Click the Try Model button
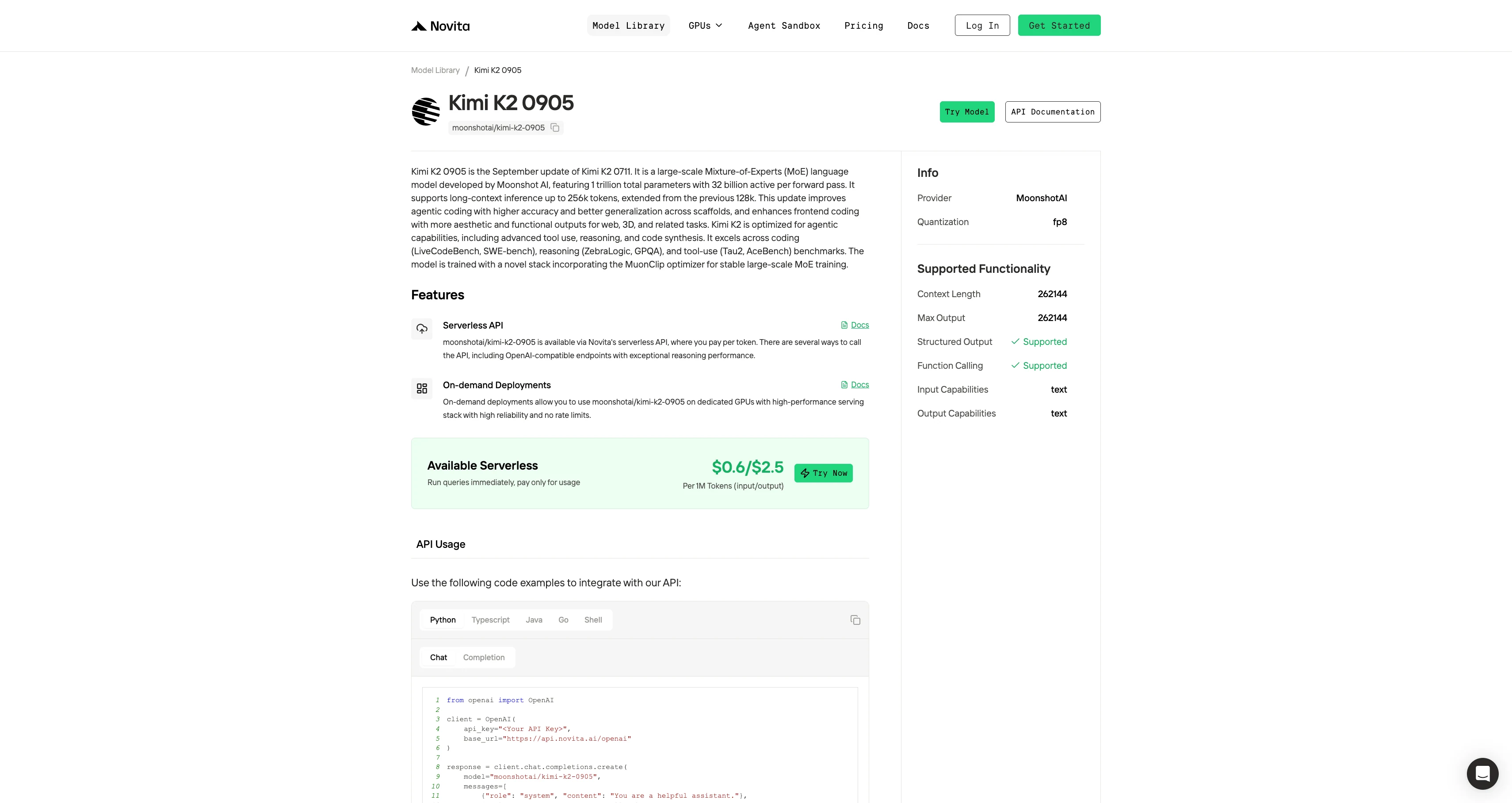The width and height of the screenshot is (1512, 803). pos(967,112)
